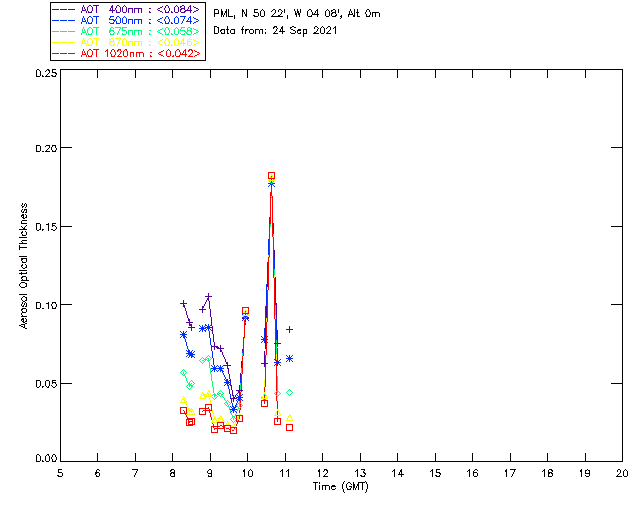The width and height of the screenshot is (640, 512).
Task: Click the red square marker at the spike peak
Action: [x=271, y=176]
